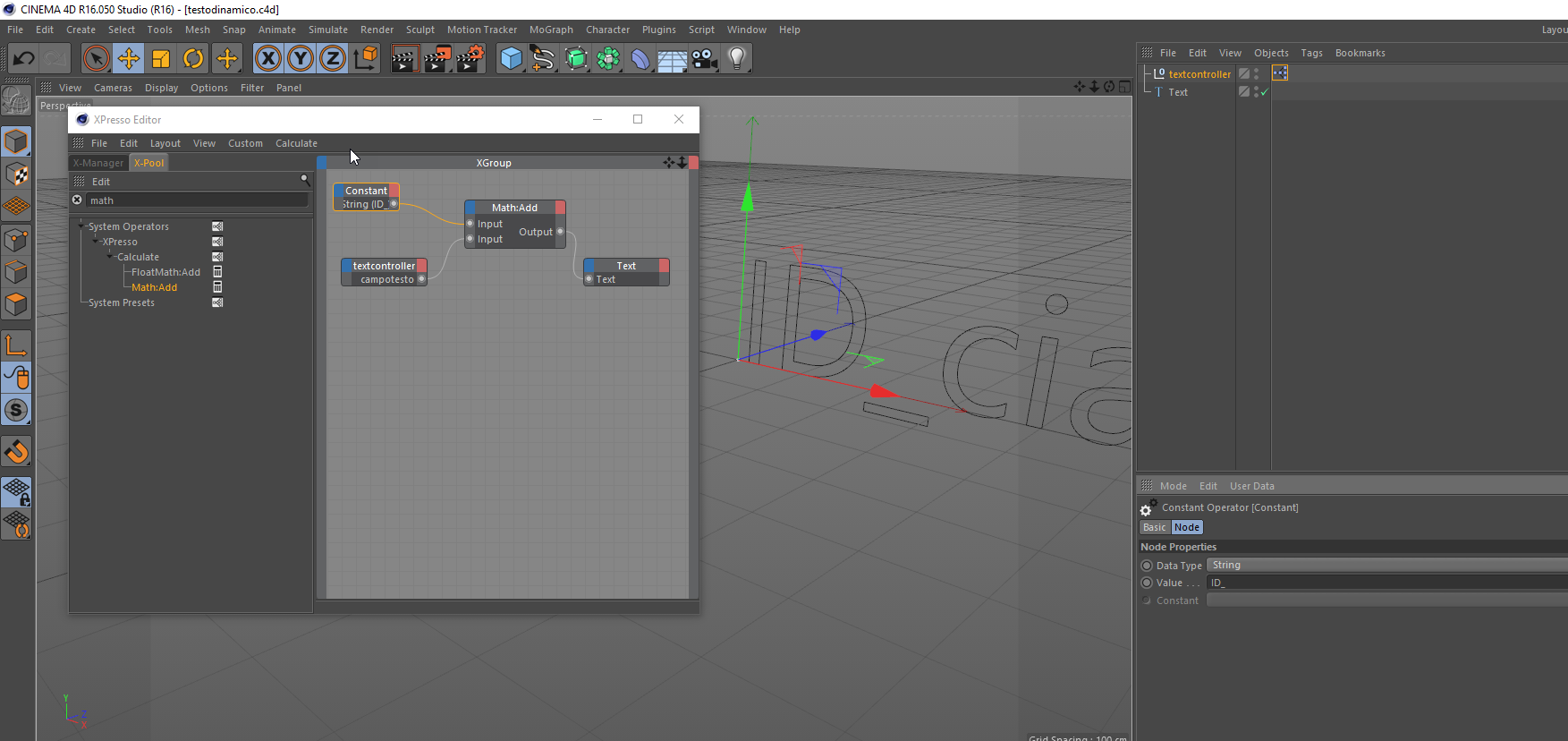Click the Value field containing ID_
The image size is (1568, 741).
1386,583
